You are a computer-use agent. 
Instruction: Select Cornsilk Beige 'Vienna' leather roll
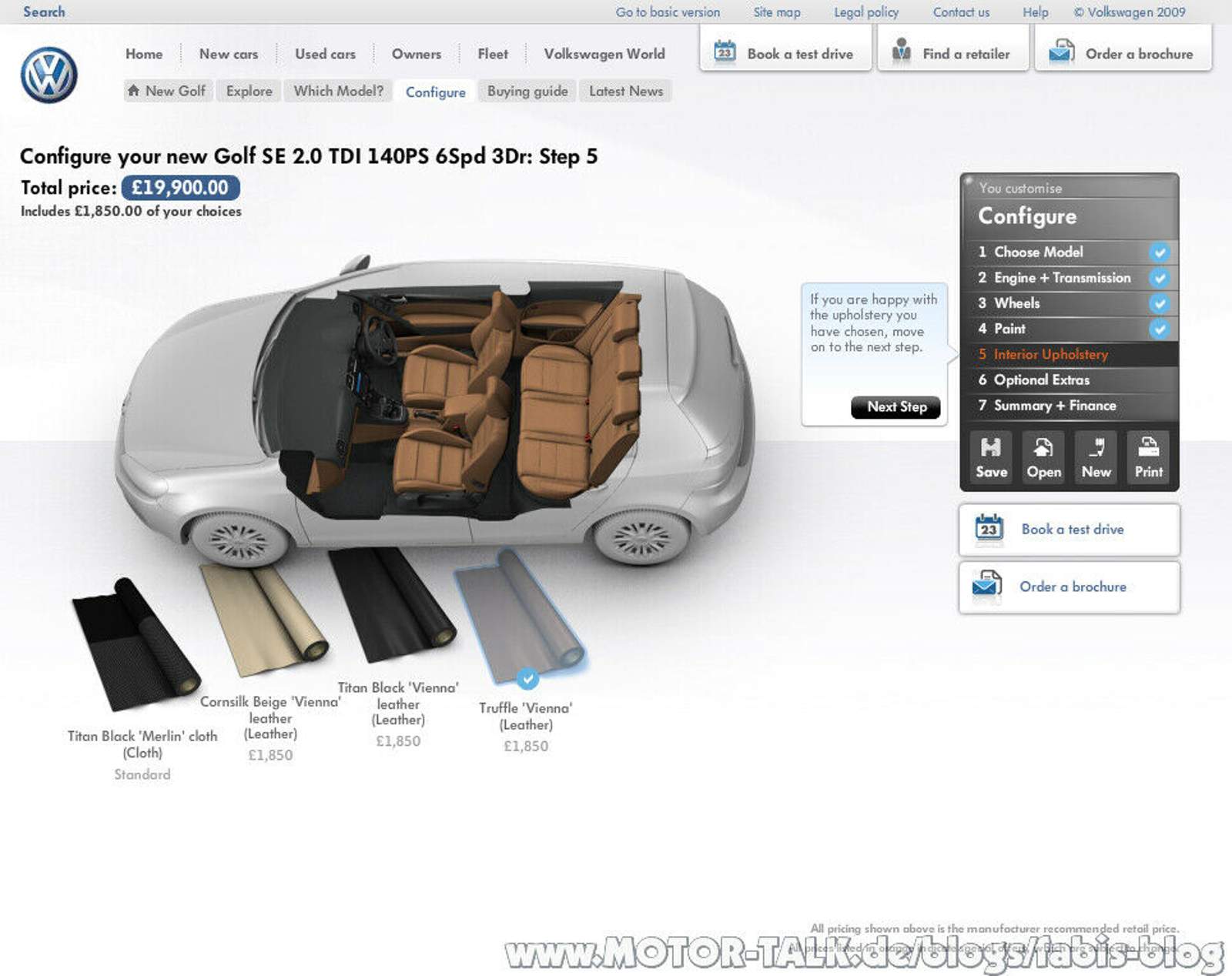coord(264,620)
